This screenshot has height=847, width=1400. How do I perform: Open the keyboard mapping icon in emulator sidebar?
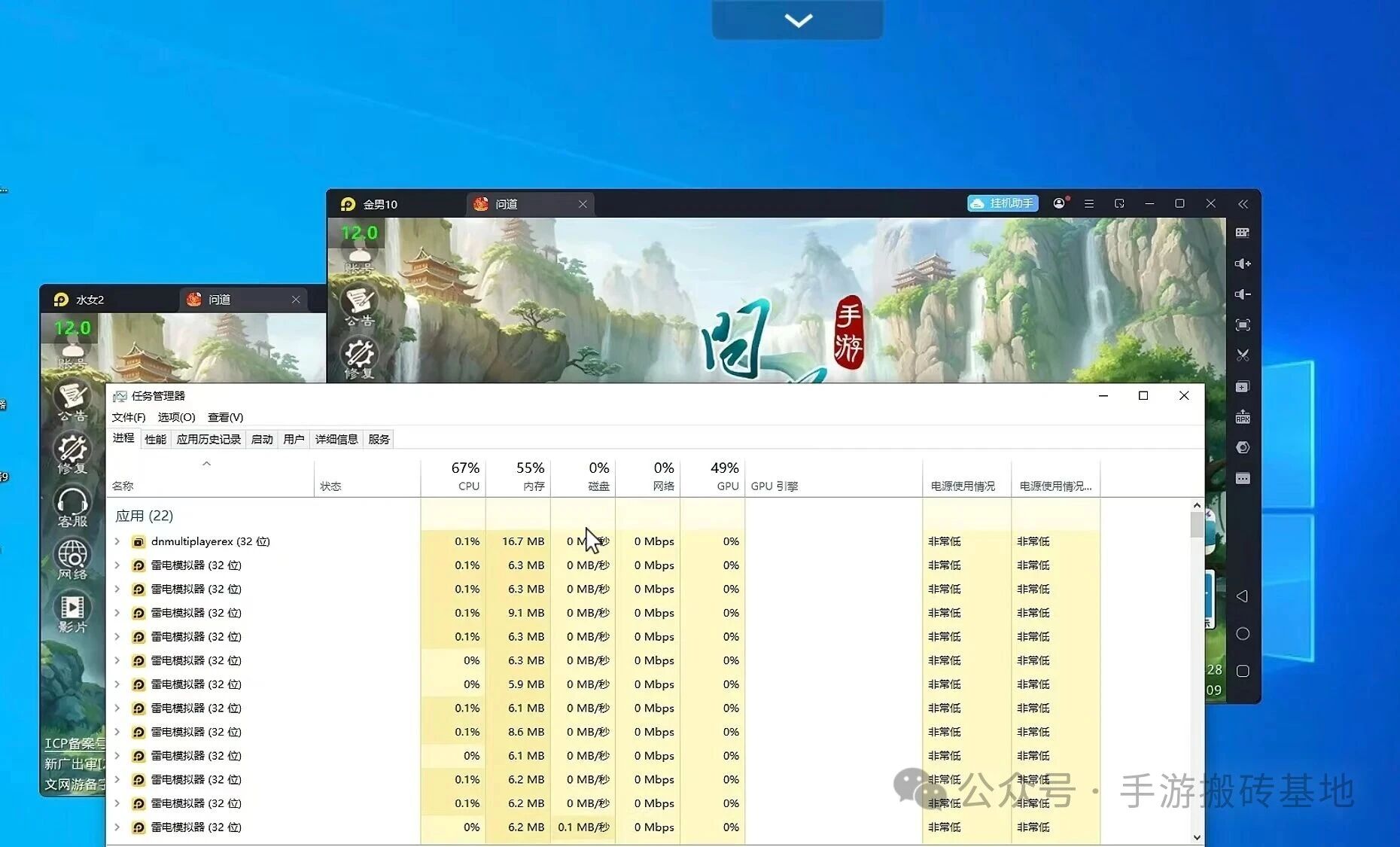click(1243, 233)
